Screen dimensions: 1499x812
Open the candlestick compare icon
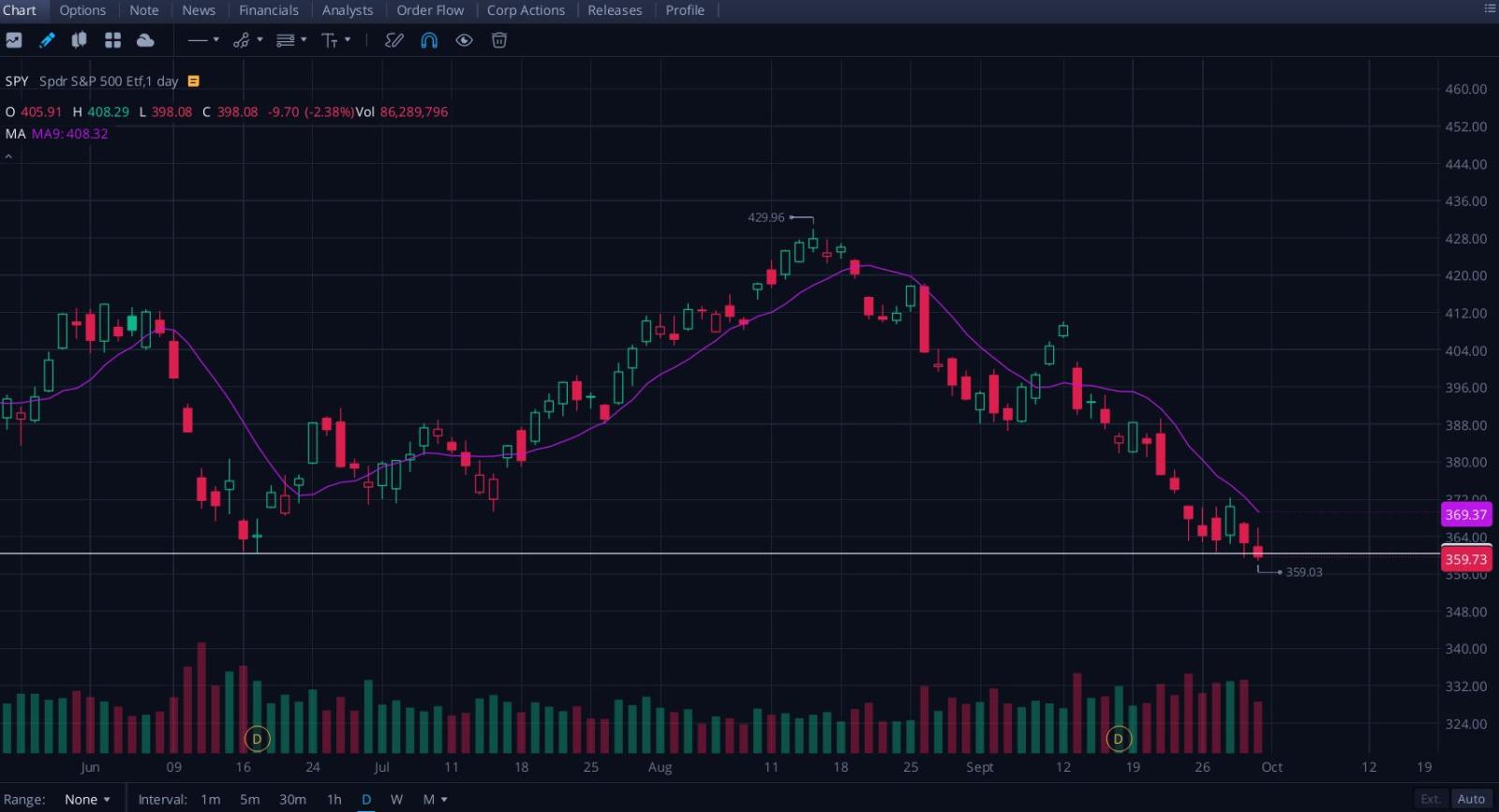click(80, 40)
